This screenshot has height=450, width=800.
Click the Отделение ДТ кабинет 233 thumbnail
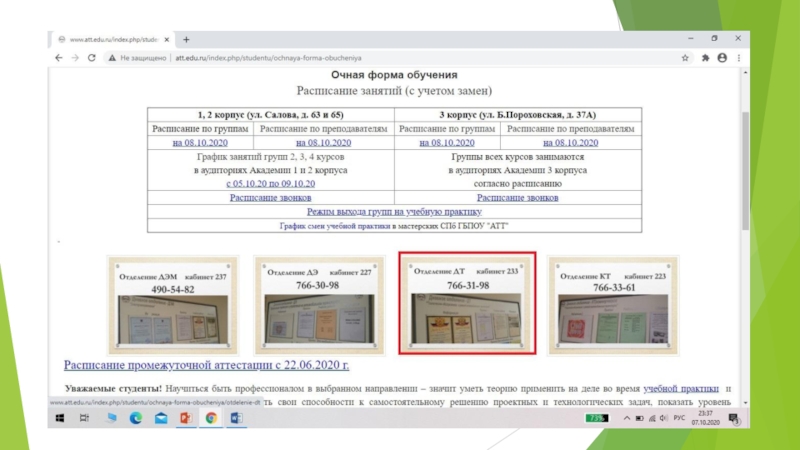[x=468, y=303]
